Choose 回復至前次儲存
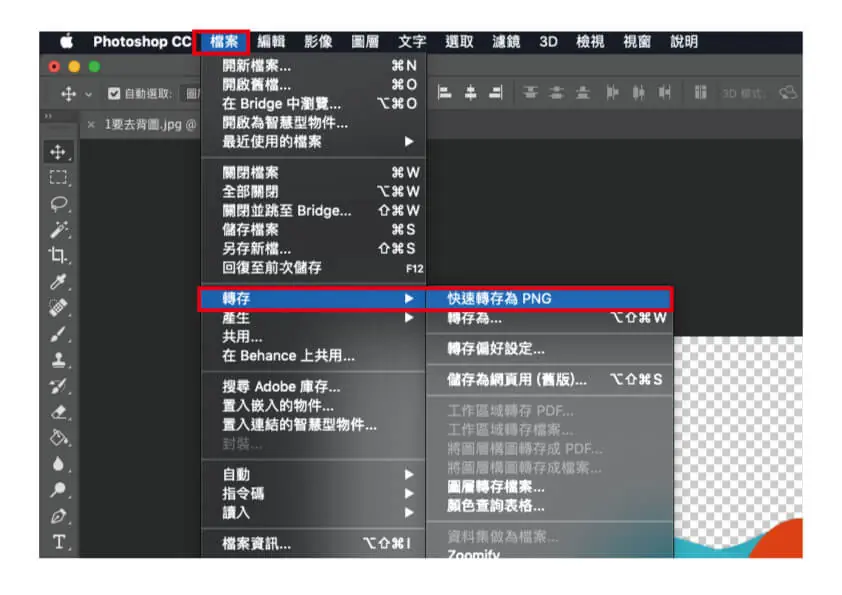842x595 pixels. (314, 268)
